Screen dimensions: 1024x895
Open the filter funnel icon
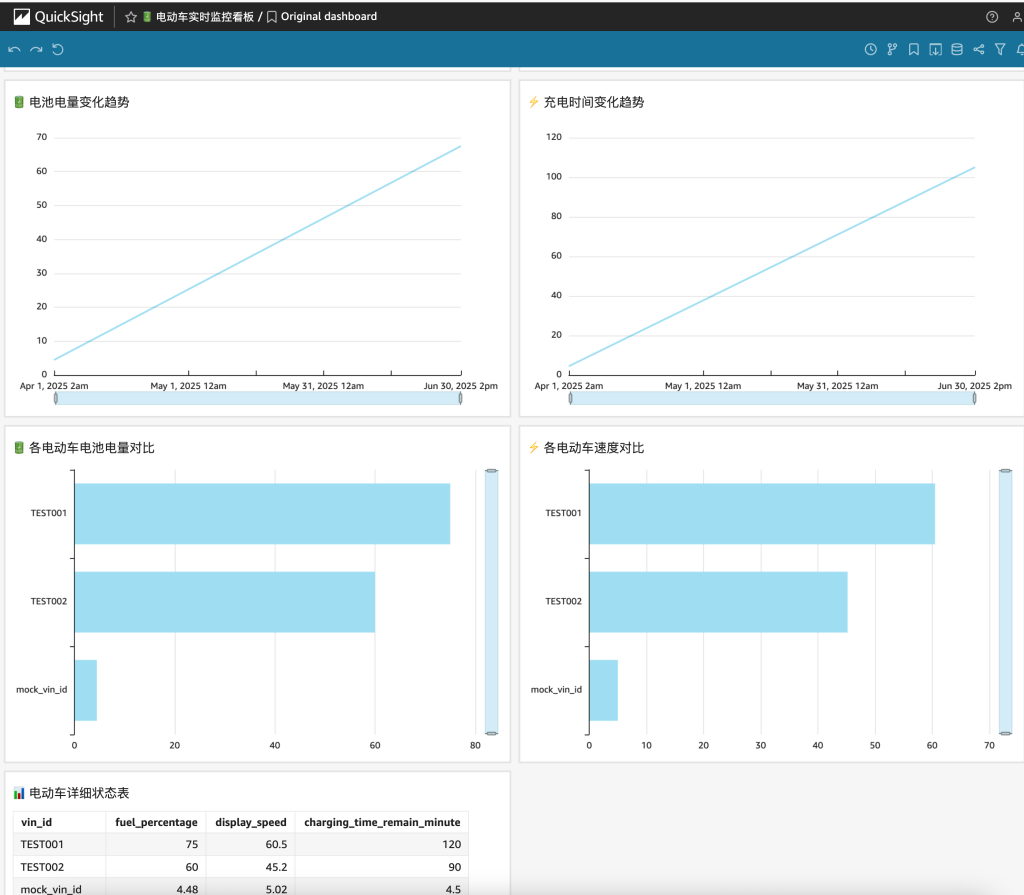click(x=1000, y=49)
